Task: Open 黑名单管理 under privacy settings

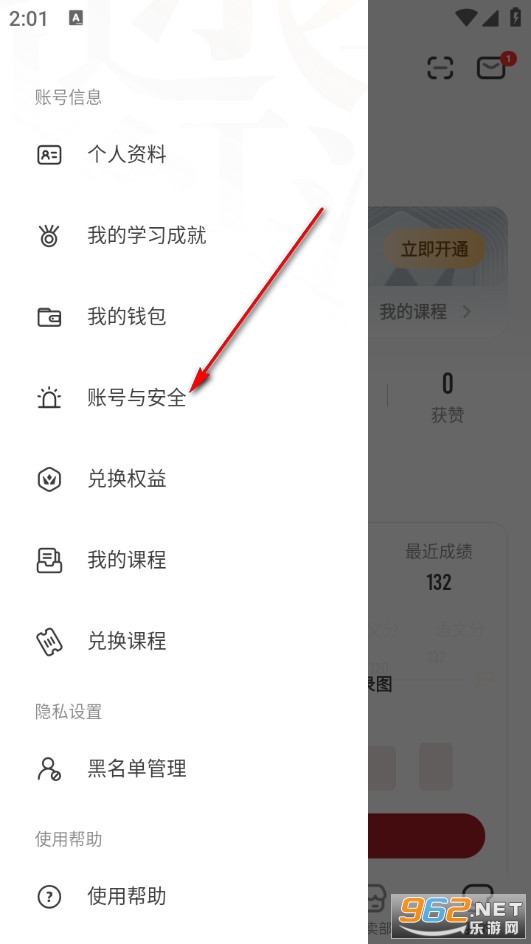Action: pyautogui.click(x=184, y=769)
